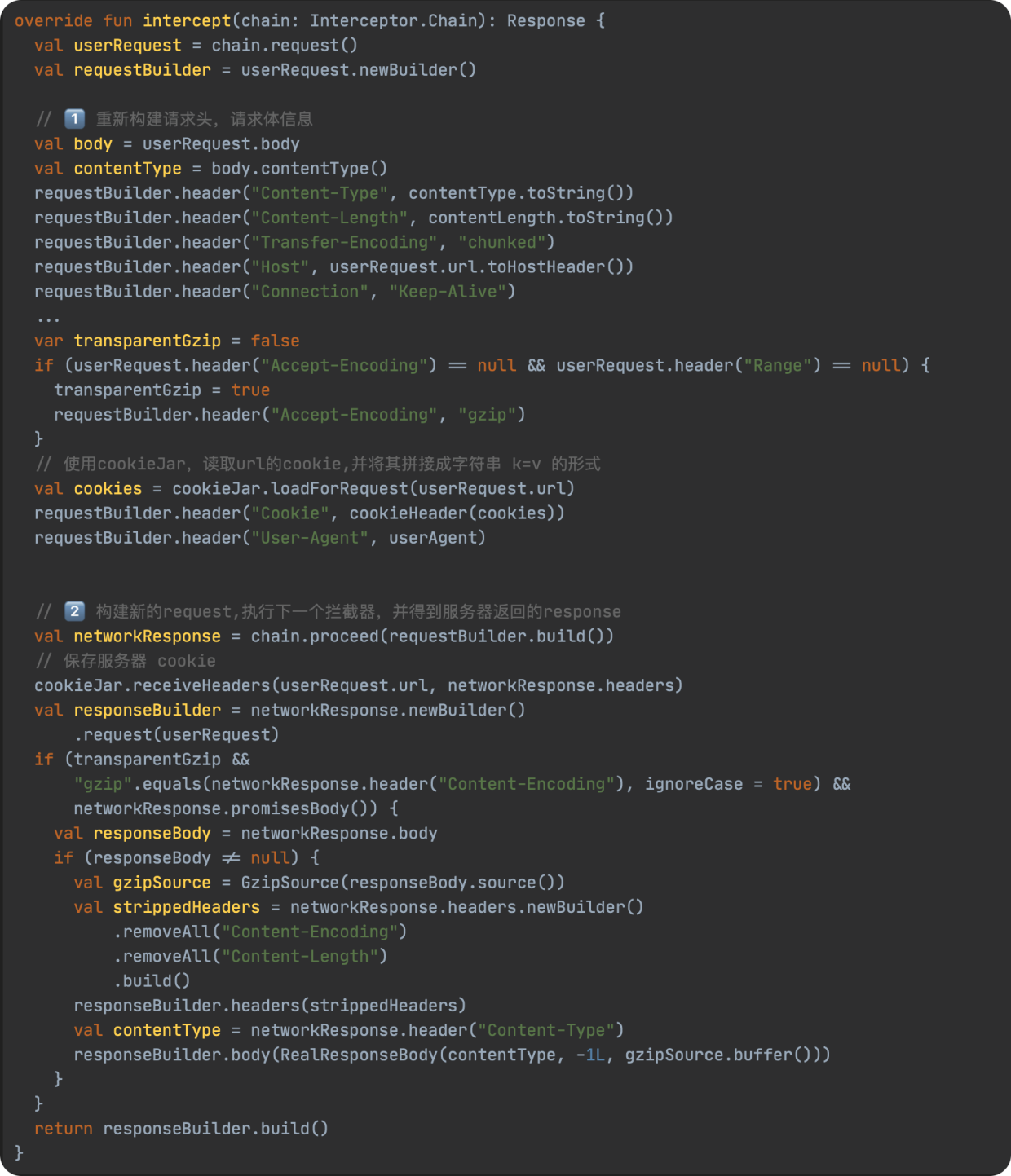Click the "Range" string in the if condition
Viewport: 1011px width, 1176px height.
(x=778, y=365)
